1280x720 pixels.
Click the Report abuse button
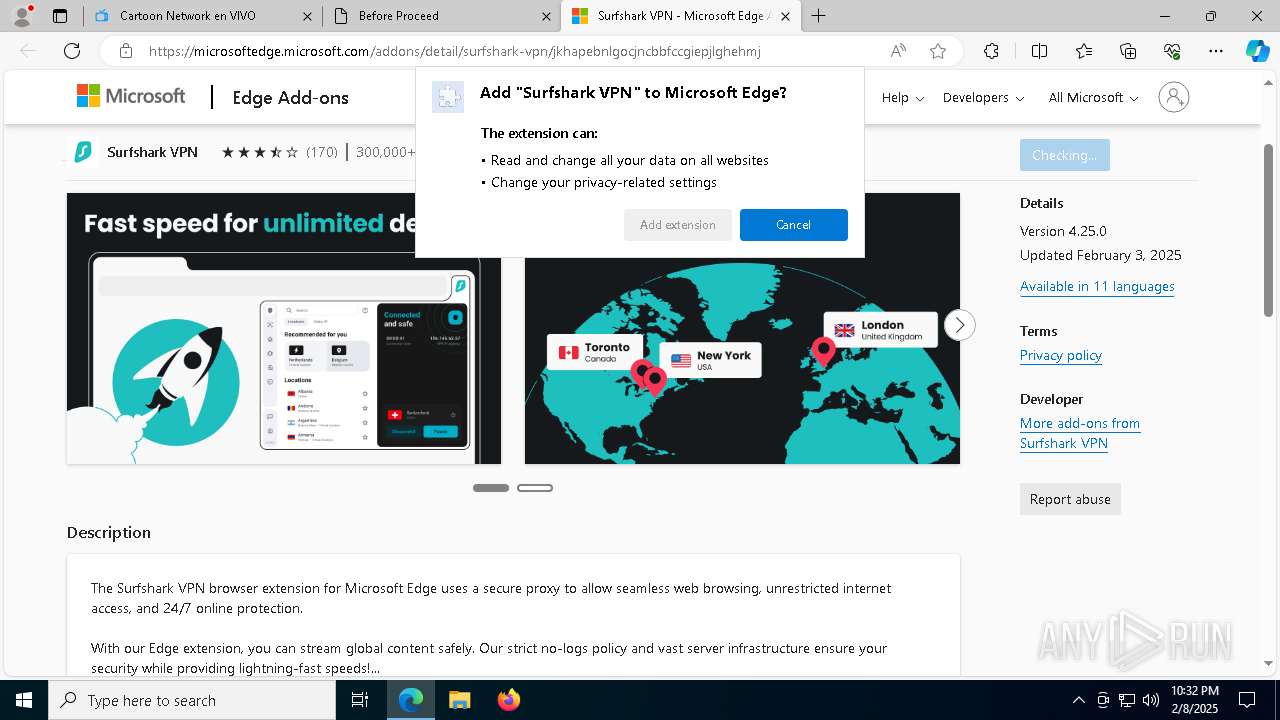coord(1070,499)
